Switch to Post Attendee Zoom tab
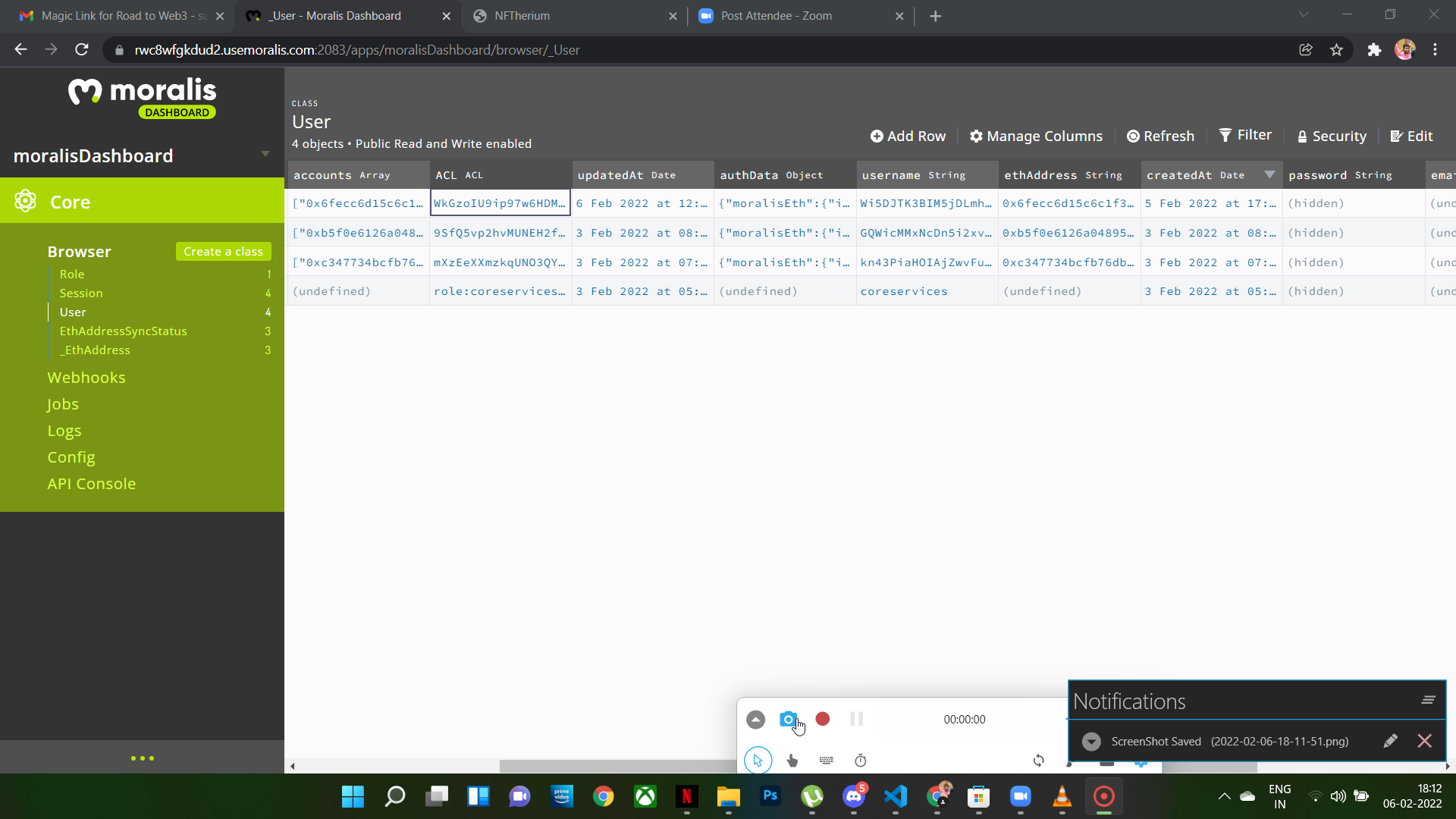Image resolution: width=1456 pixels, height=819 pixels. (800, 16)
